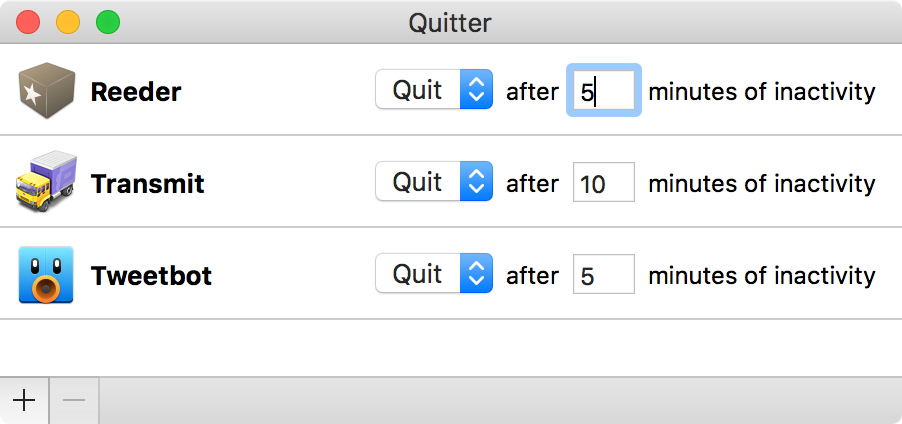
Task: Click Reeder's "minutes of inactivity" text
Action: click(762, 91)
